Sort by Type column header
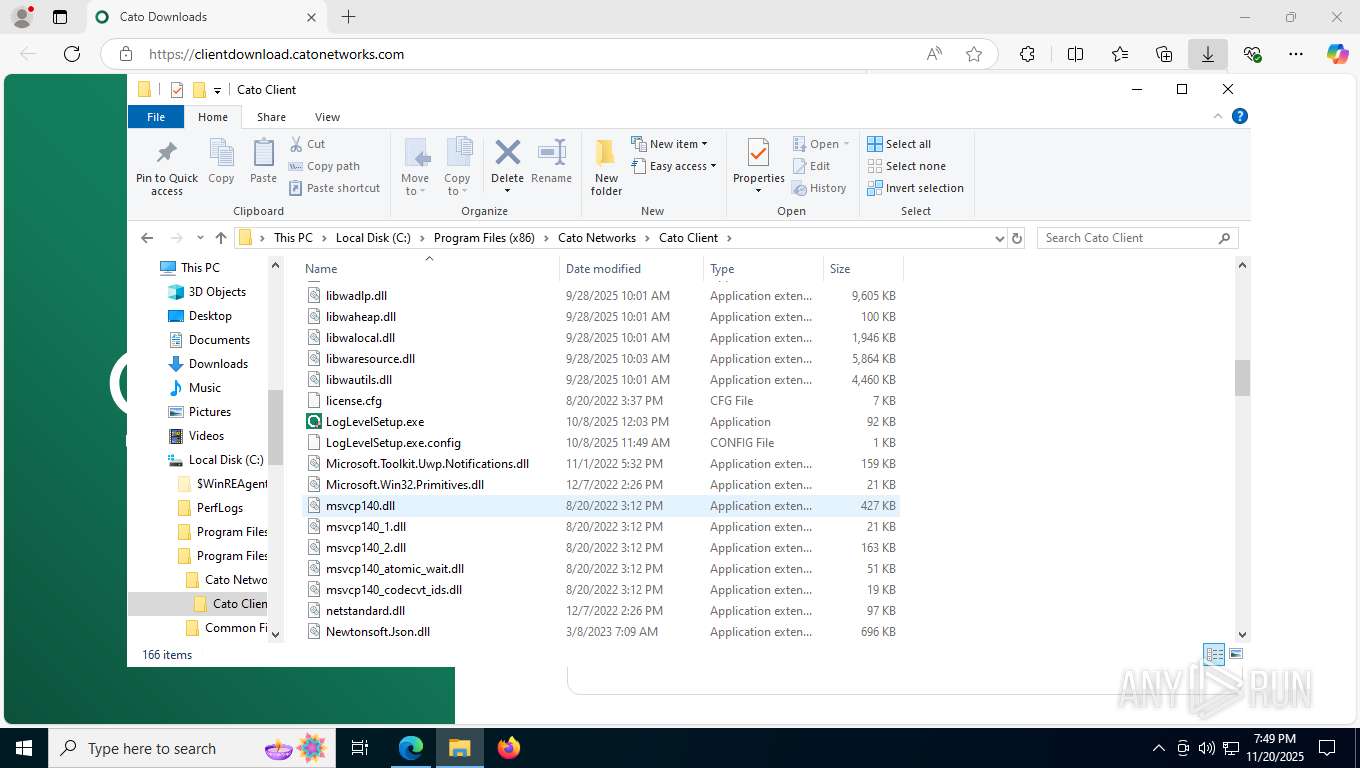This screenshot has width=1360, height=768. click(763, 268)
